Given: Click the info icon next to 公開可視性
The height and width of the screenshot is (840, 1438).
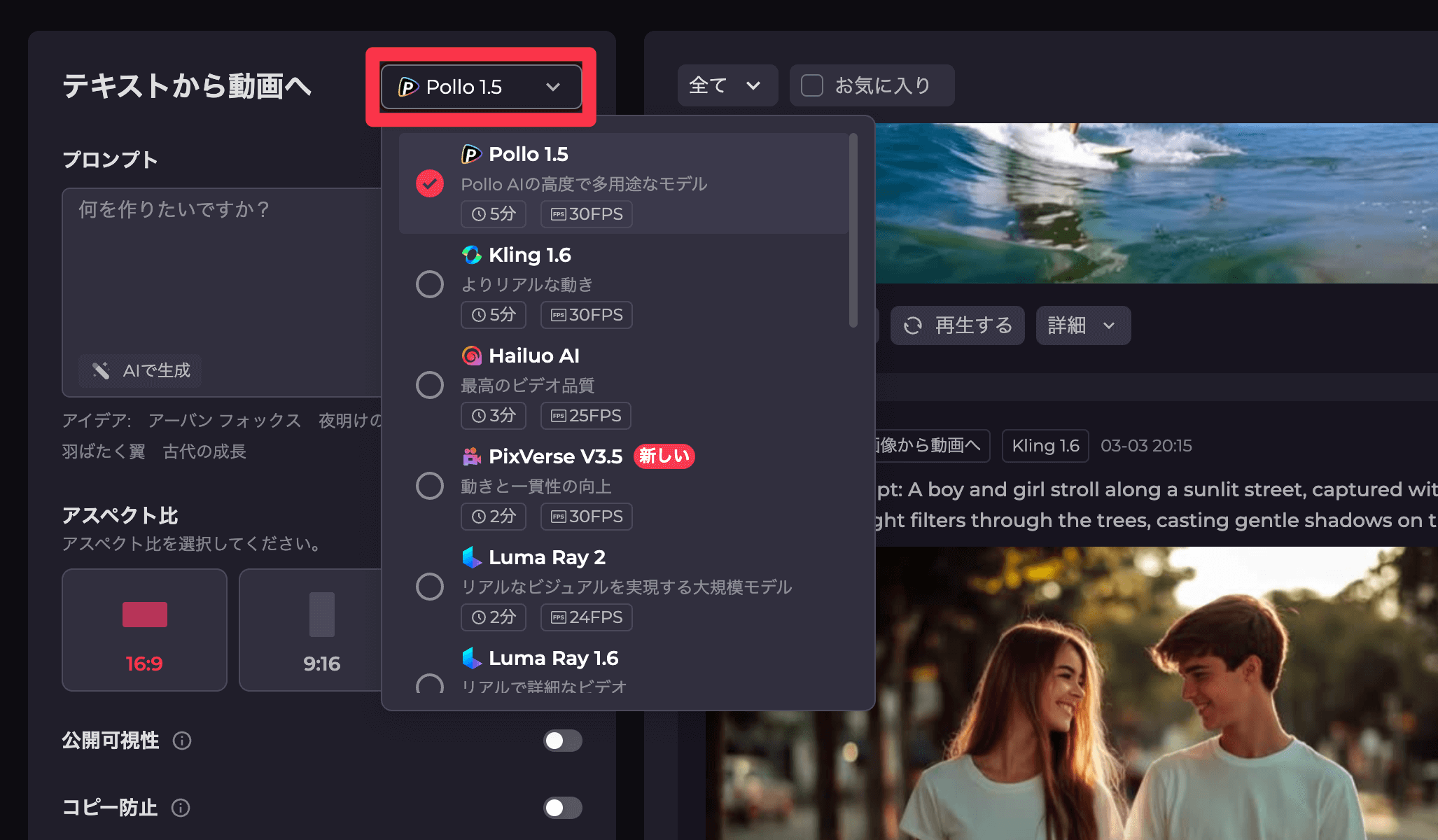Looking at the screenshot, I should [182, 741].
